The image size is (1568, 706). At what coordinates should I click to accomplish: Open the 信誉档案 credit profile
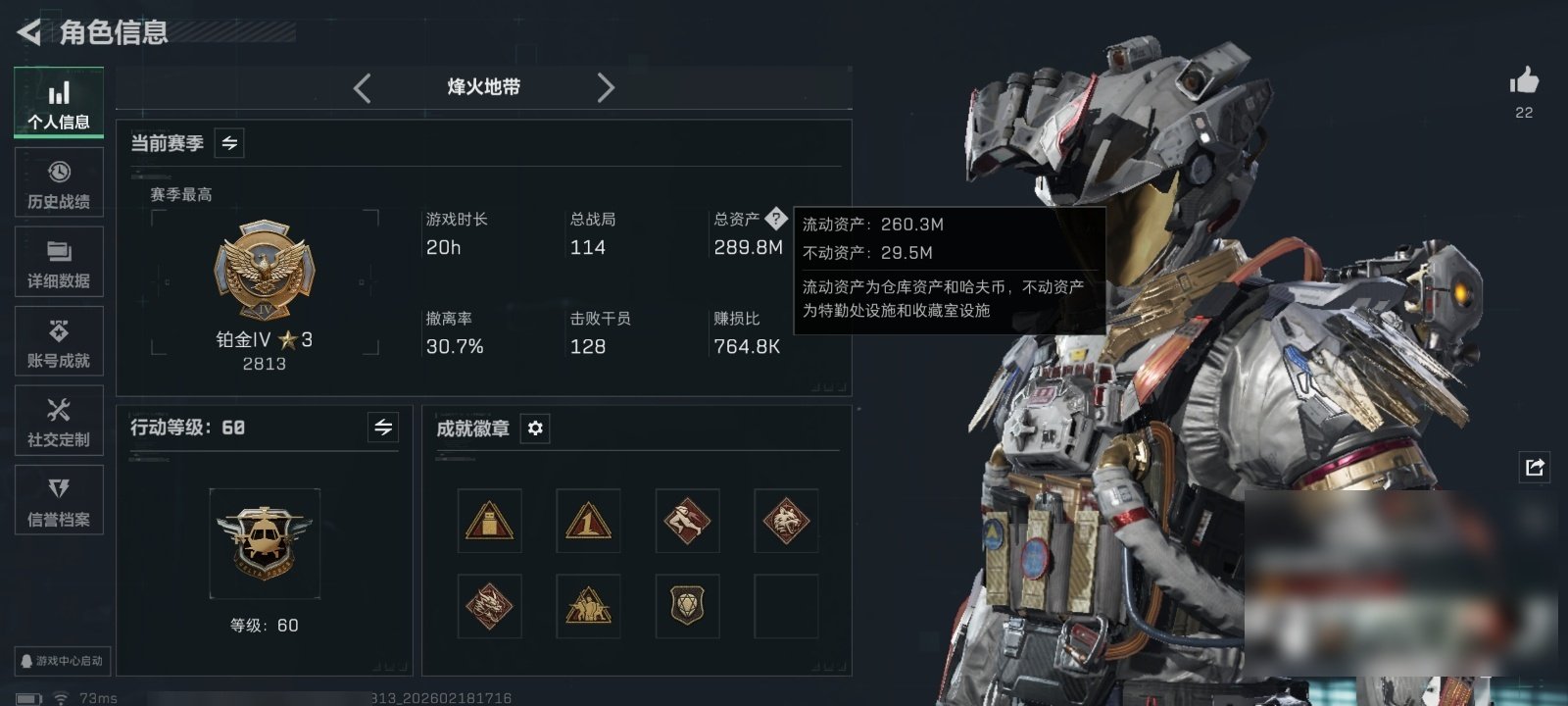pos(59,500)
